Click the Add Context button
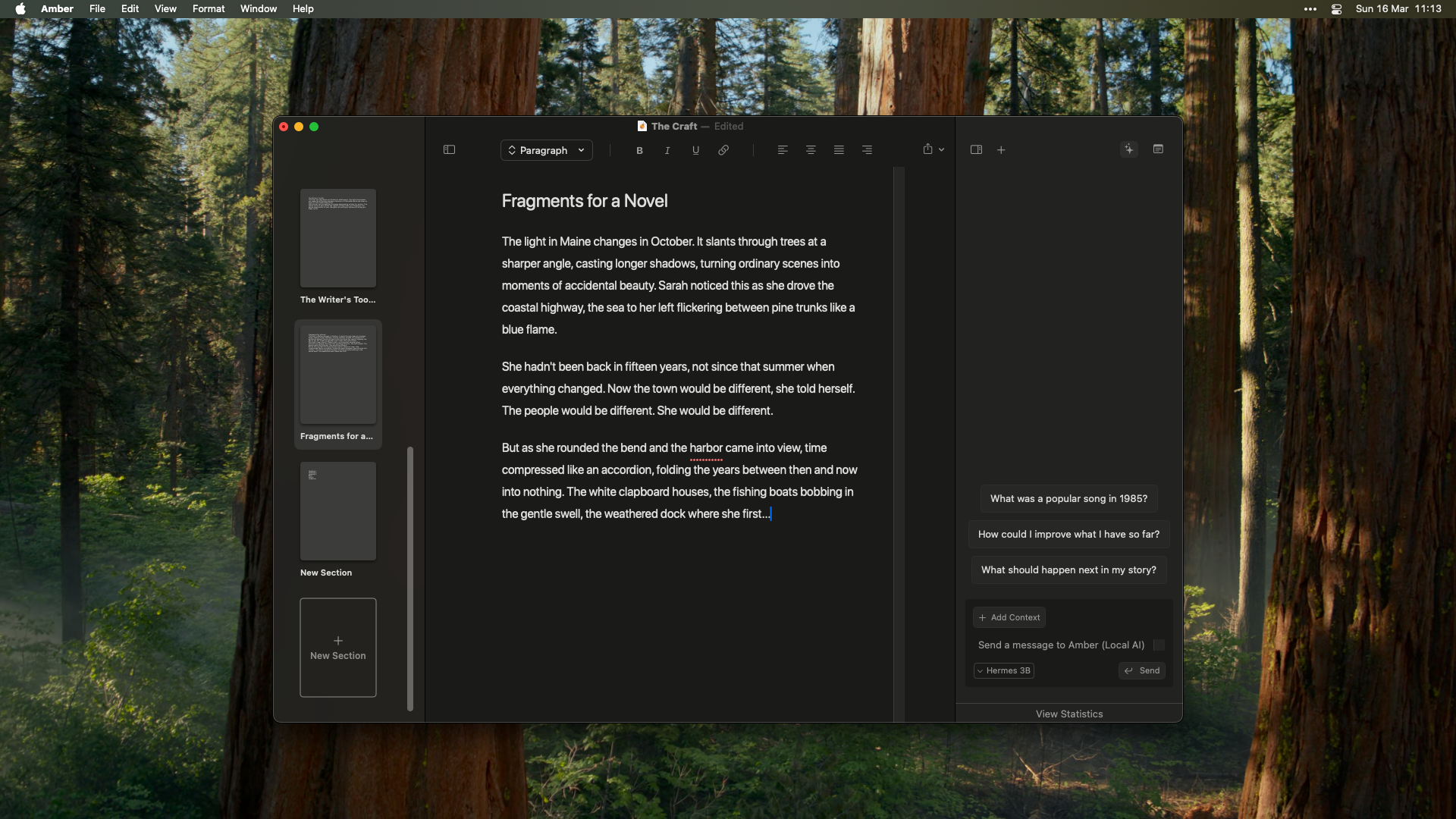This screenshot has height=819, width=1456. point(1009,617)
